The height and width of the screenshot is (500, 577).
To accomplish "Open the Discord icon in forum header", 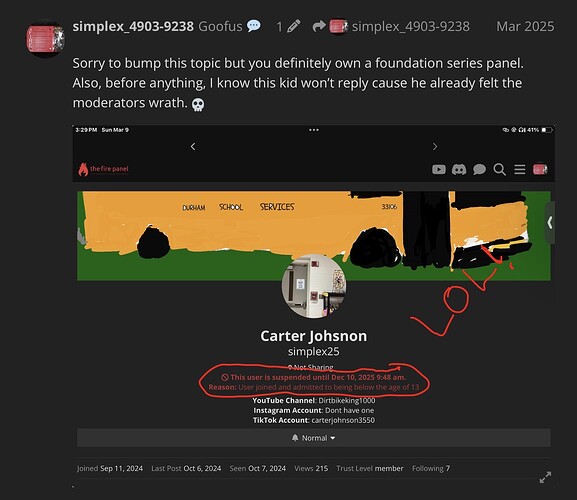I will pyautogui.click(x=459, y=169).
